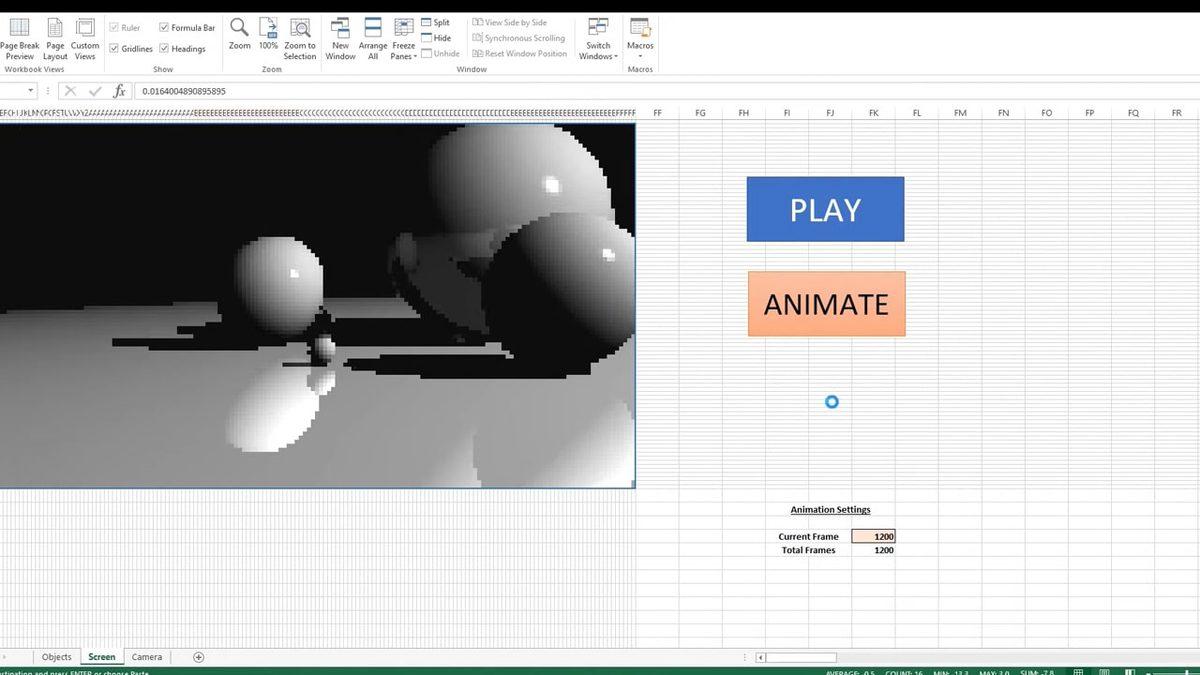
Task: Disable the Headings checkbox
Action: point(163,48)
